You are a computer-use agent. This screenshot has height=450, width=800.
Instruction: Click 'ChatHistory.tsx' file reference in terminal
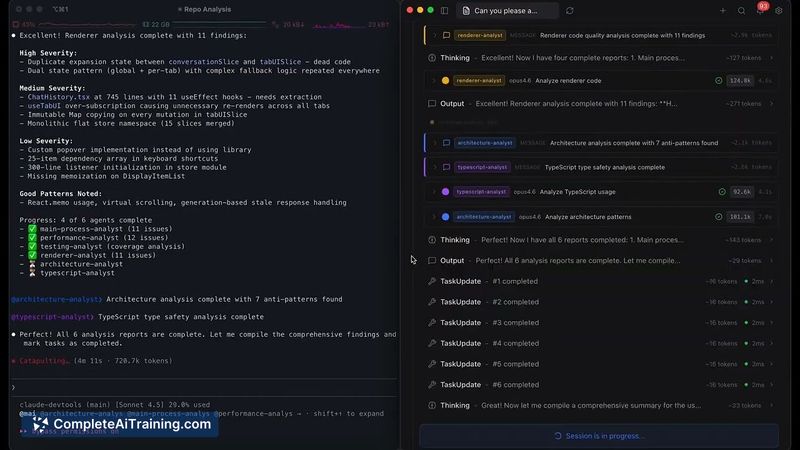tap(59, 97)
